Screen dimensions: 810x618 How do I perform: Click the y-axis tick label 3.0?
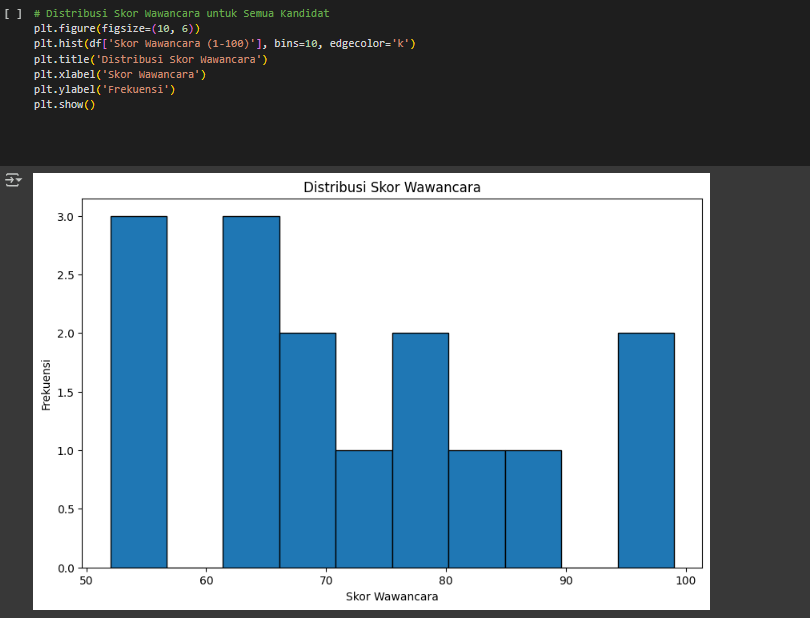[65, 217]
